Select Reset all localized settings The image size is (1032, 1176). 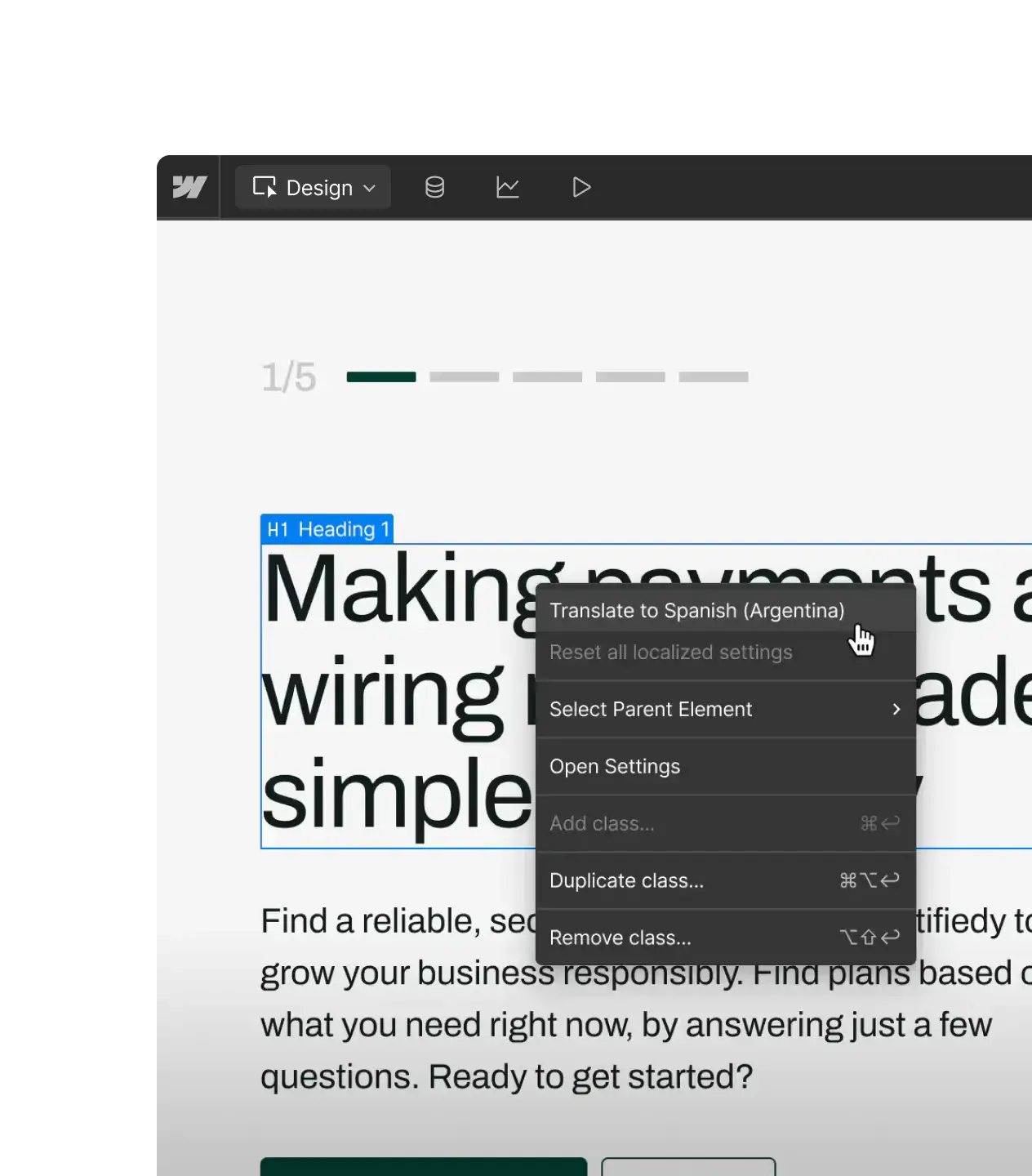(x=670, y=653)
